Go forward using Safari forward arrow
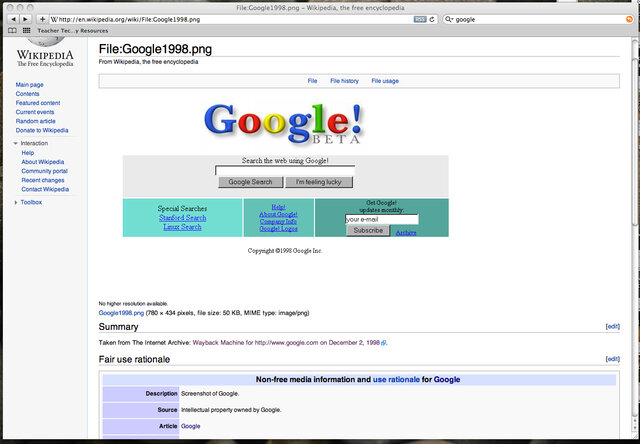 (25, 19)
